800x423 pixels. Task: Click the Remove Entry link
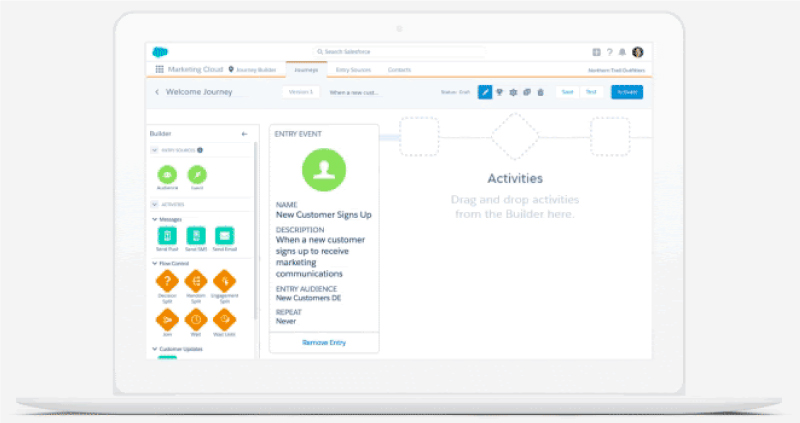[x=324, y=342]
